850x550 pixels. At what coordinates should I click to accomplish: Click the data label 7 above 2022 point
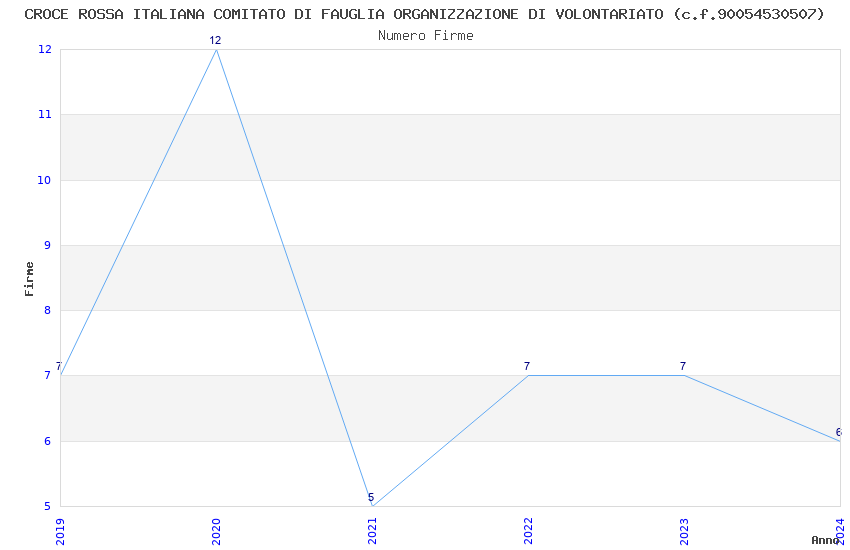[527, 366]
